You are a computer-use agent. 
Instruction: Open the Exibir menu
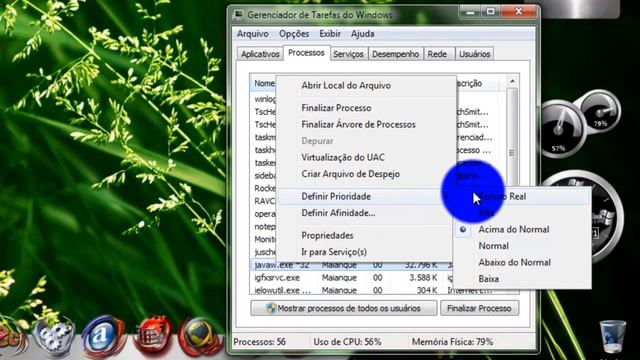click(x=330, y=34)
